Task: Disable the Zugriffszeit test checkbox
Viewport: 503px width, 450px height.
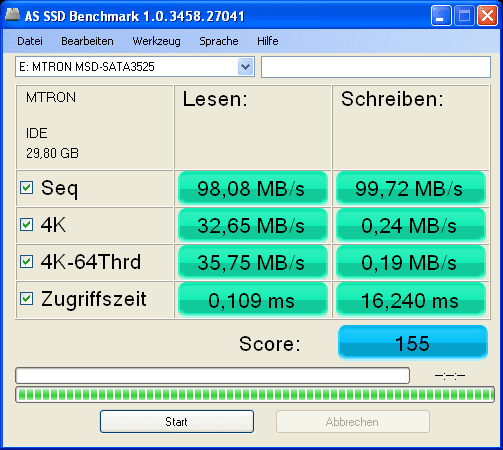Action: [x=26, y=299]
